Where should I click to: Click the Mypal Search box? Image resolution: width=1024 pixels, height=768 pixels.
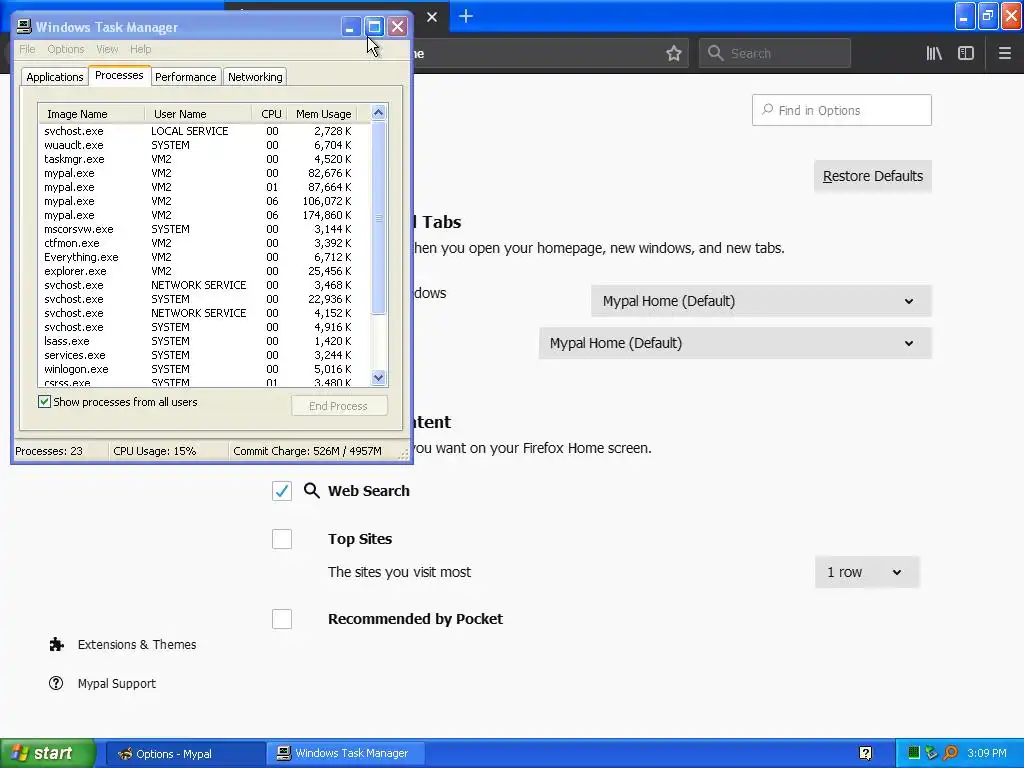(x=775, y=54)
